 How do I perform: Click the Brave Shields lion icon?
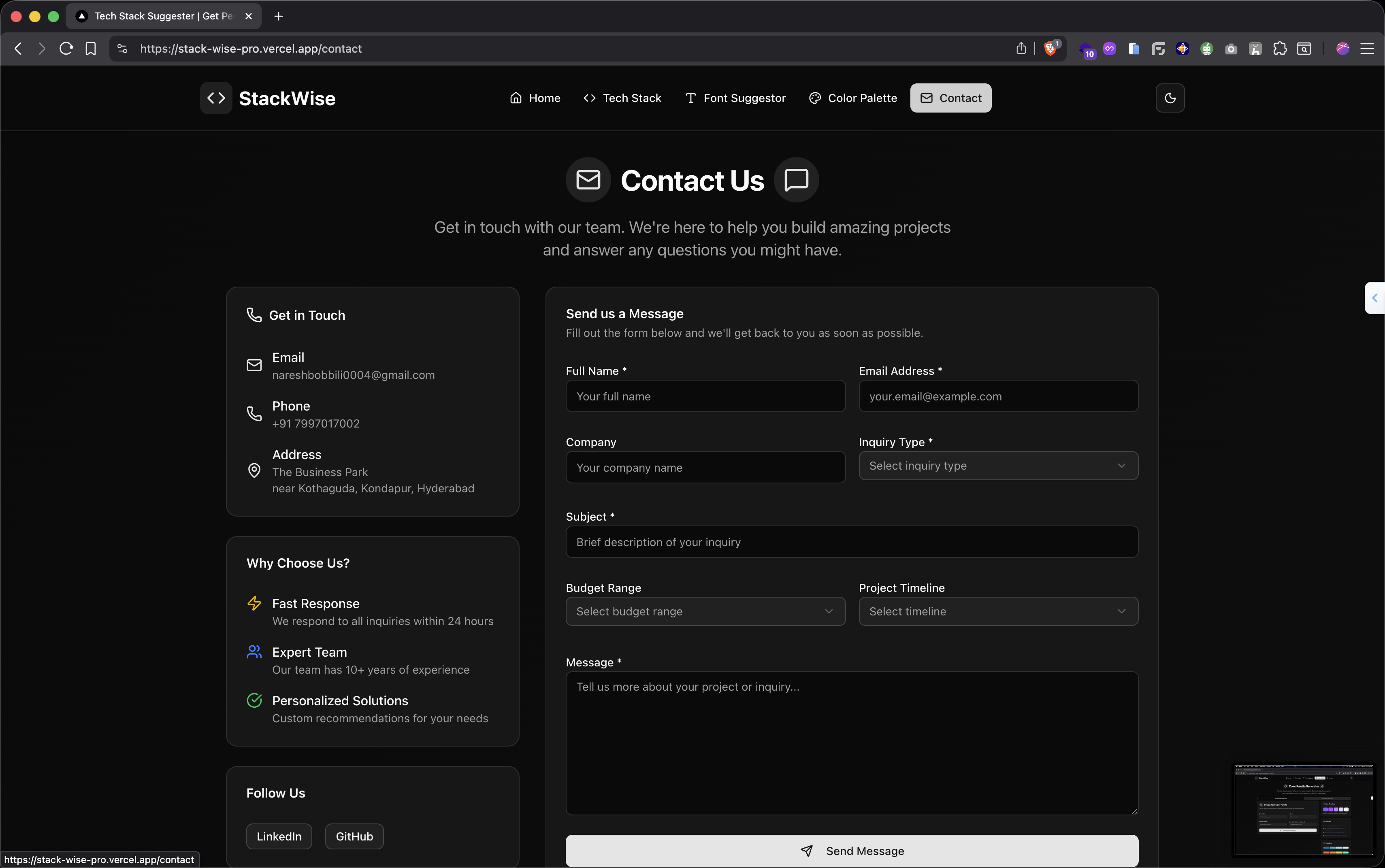click(1050, 49)
